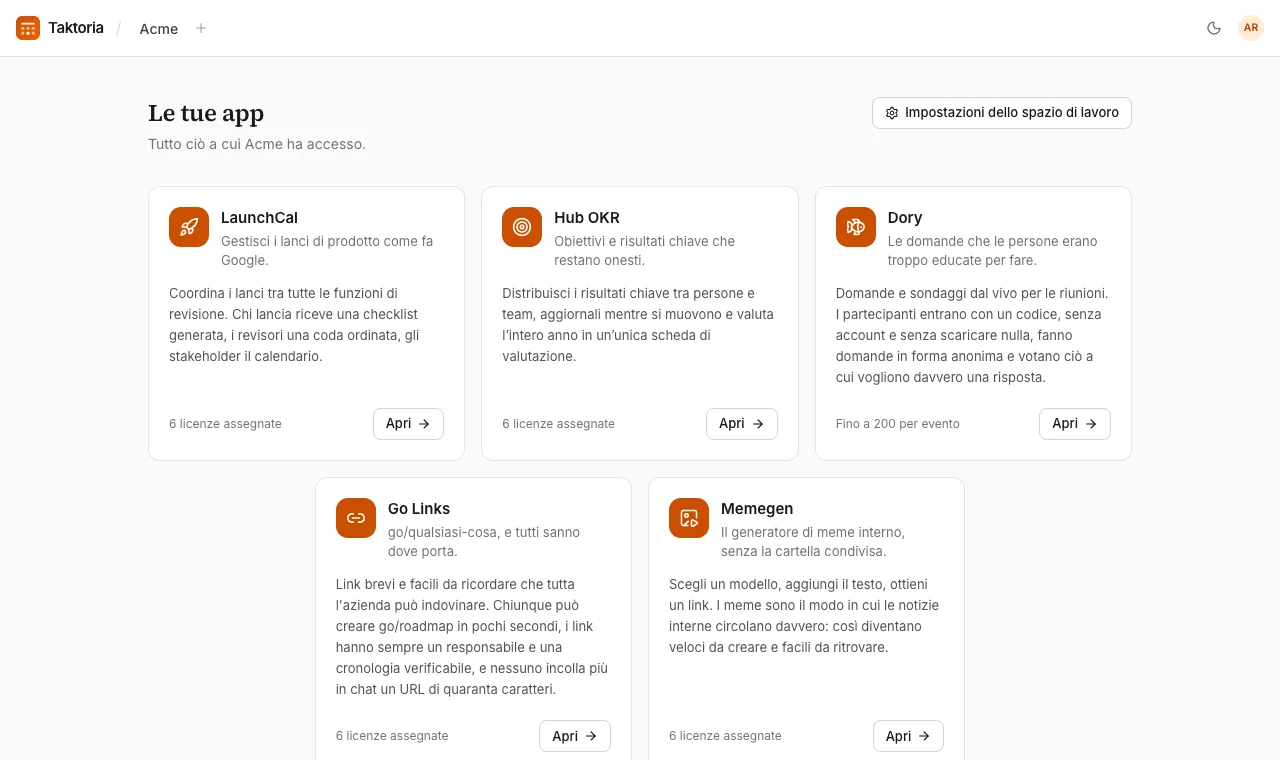The image size is (1280, 760).
Task: Click 'Scegli un modello' description paragraph
Action: coord(804,616)
